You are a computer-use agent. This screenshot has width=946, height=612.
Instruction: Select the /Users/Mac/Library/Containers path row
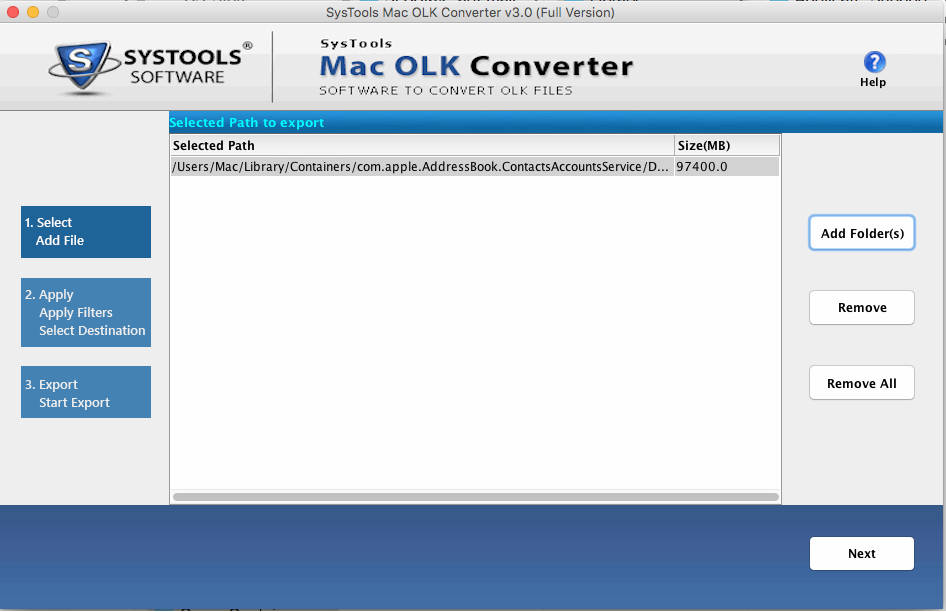coord(475,167)
